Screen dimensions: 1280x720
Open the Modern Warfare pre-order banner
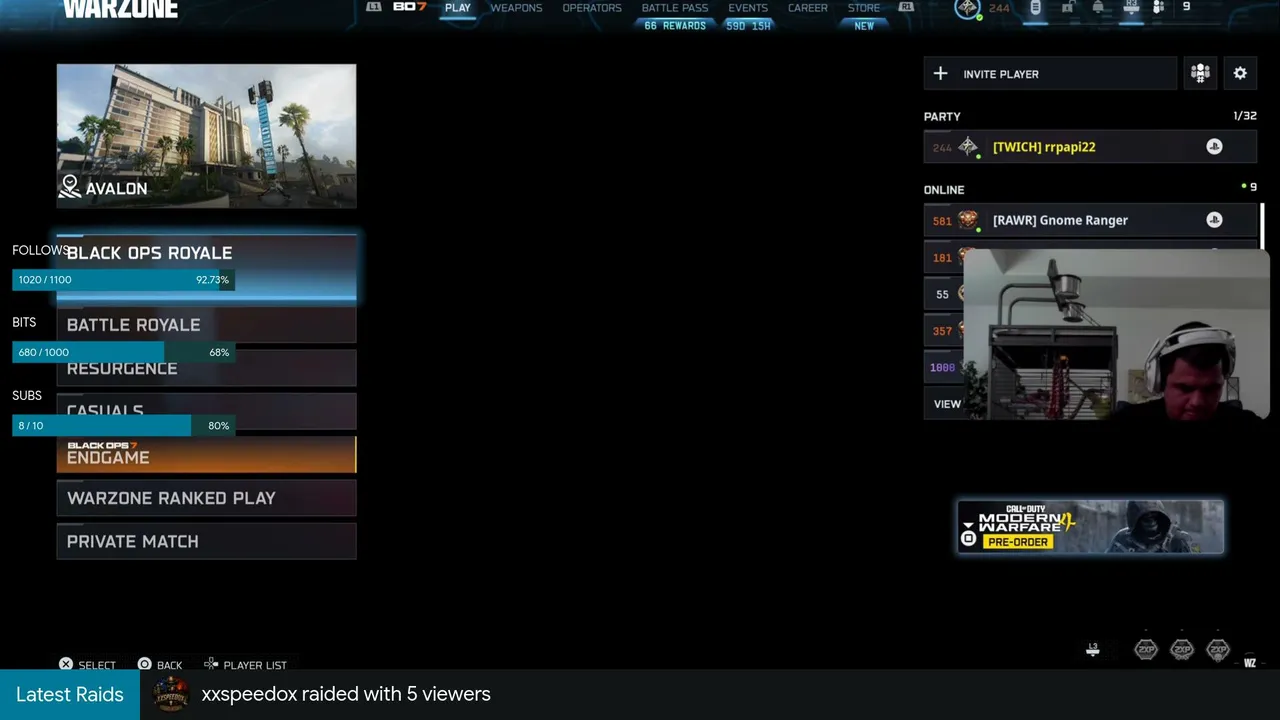tap(1090, 527)
